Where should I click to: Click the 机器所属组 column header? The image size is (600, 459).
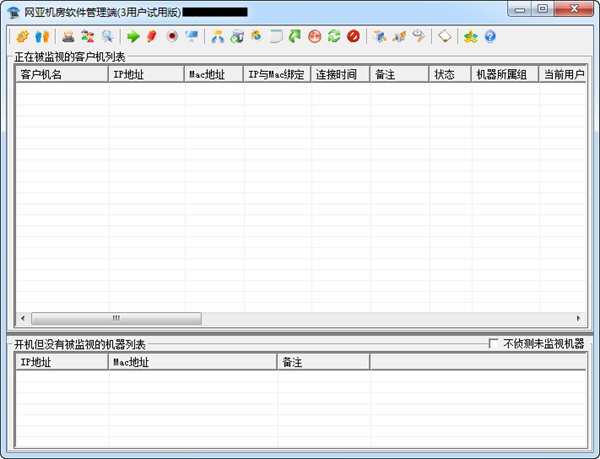[504, 74]
